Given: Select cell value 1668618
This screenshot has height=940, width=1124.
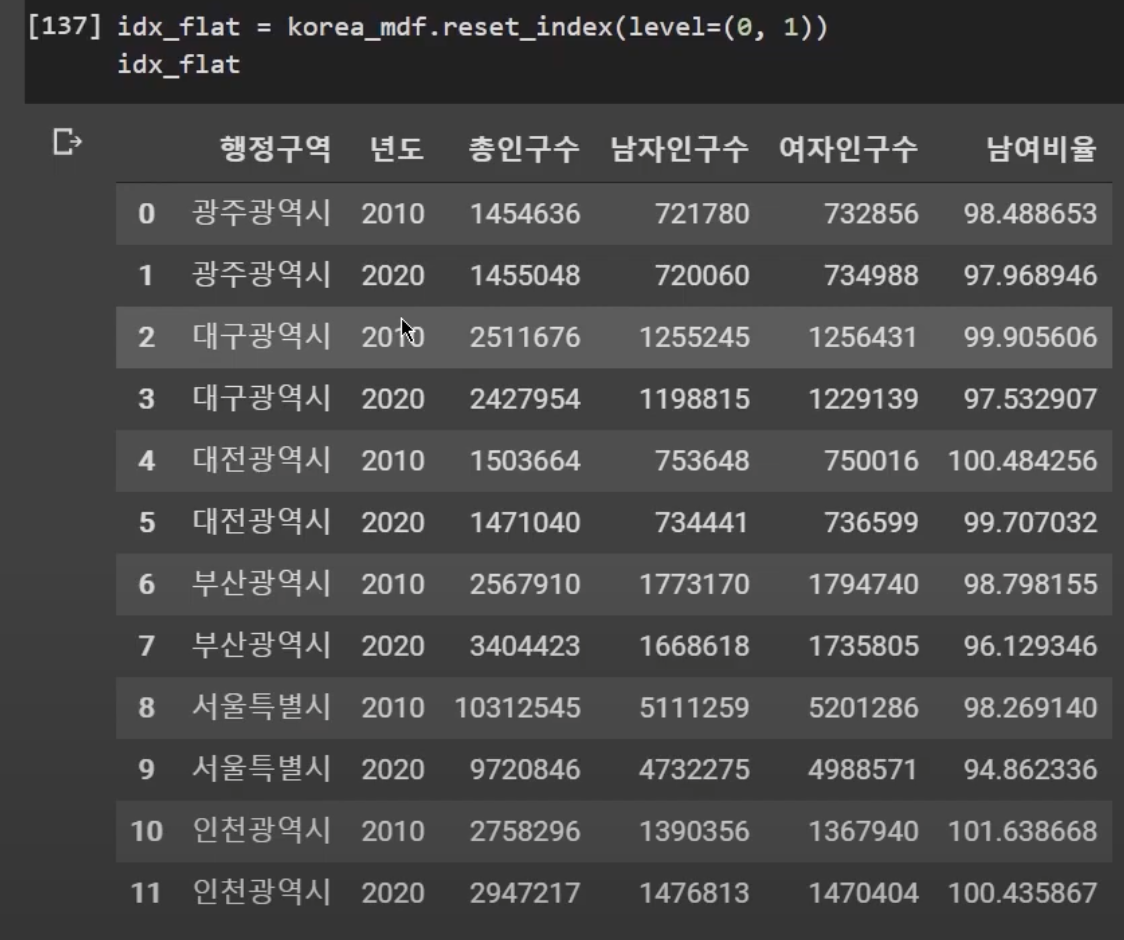Looking at the screenshot, I should point(694,645).
